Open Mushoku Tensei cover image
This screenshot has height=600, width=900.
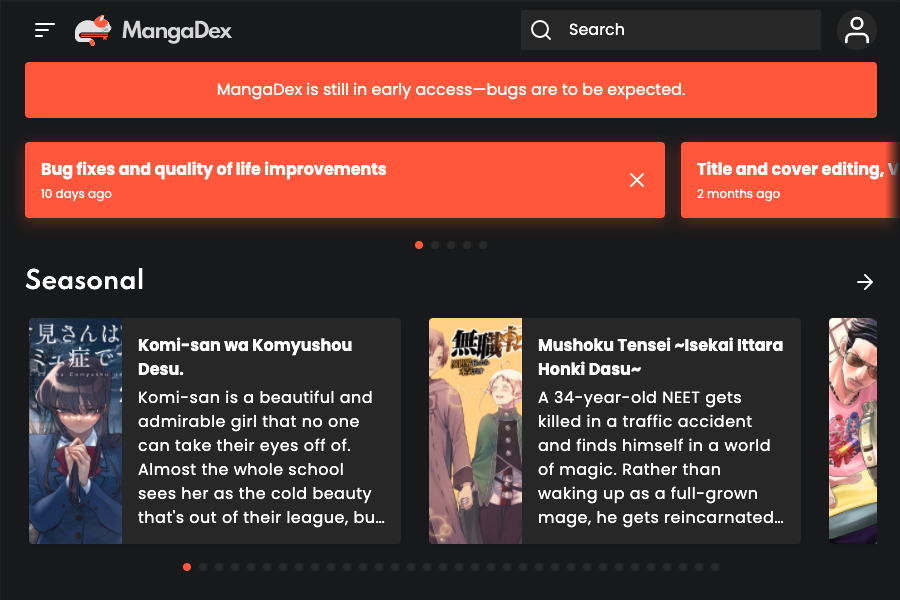coord(476,431)
